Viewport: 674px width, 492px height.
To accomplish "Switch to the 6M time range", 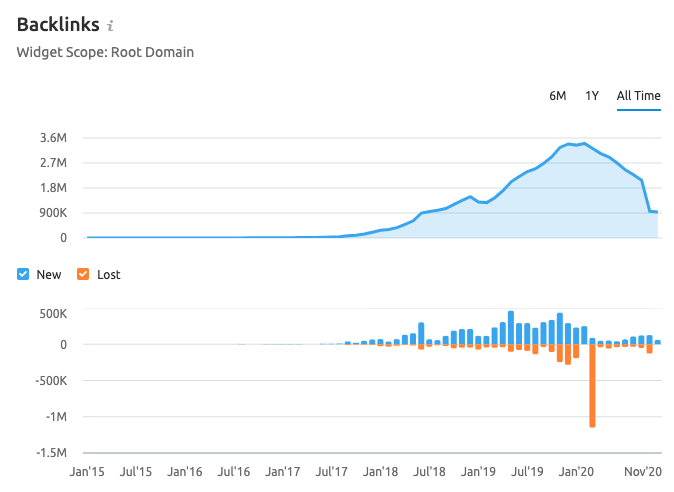I will pyautogui.click(x=558, y=95).
